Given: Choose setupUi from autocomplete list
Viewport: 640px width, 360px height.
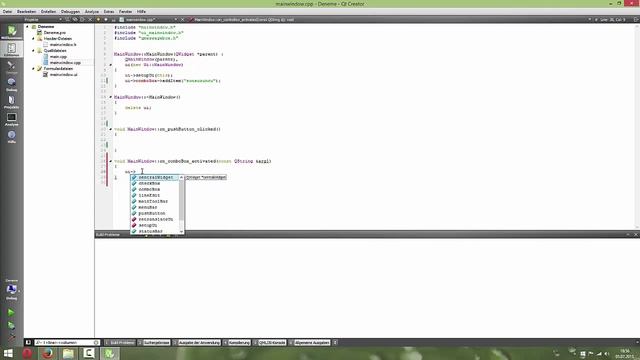Looking at the screenshot, I should pos(155,225).
